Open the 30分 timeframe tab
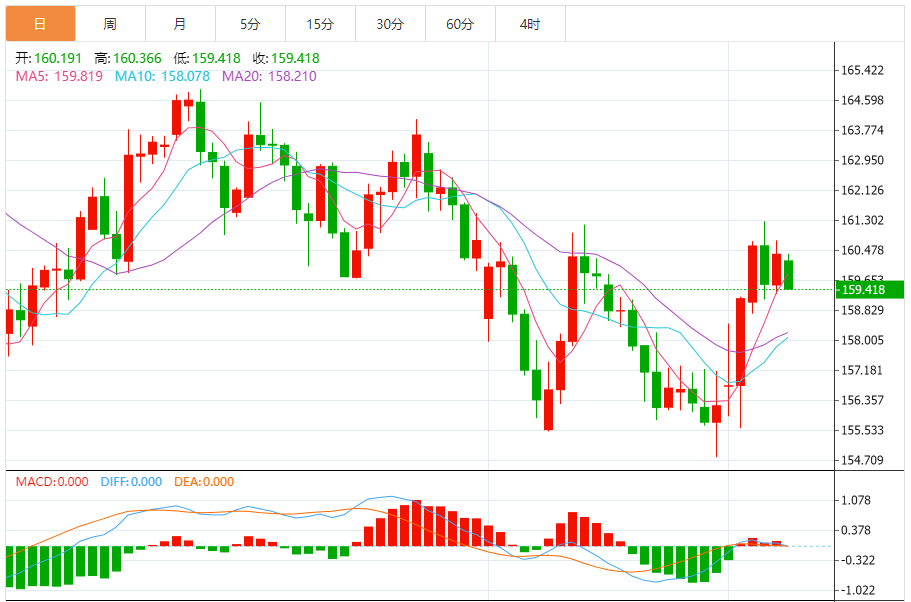Screen dimensions: 911x602 click(x=390, y=24)
